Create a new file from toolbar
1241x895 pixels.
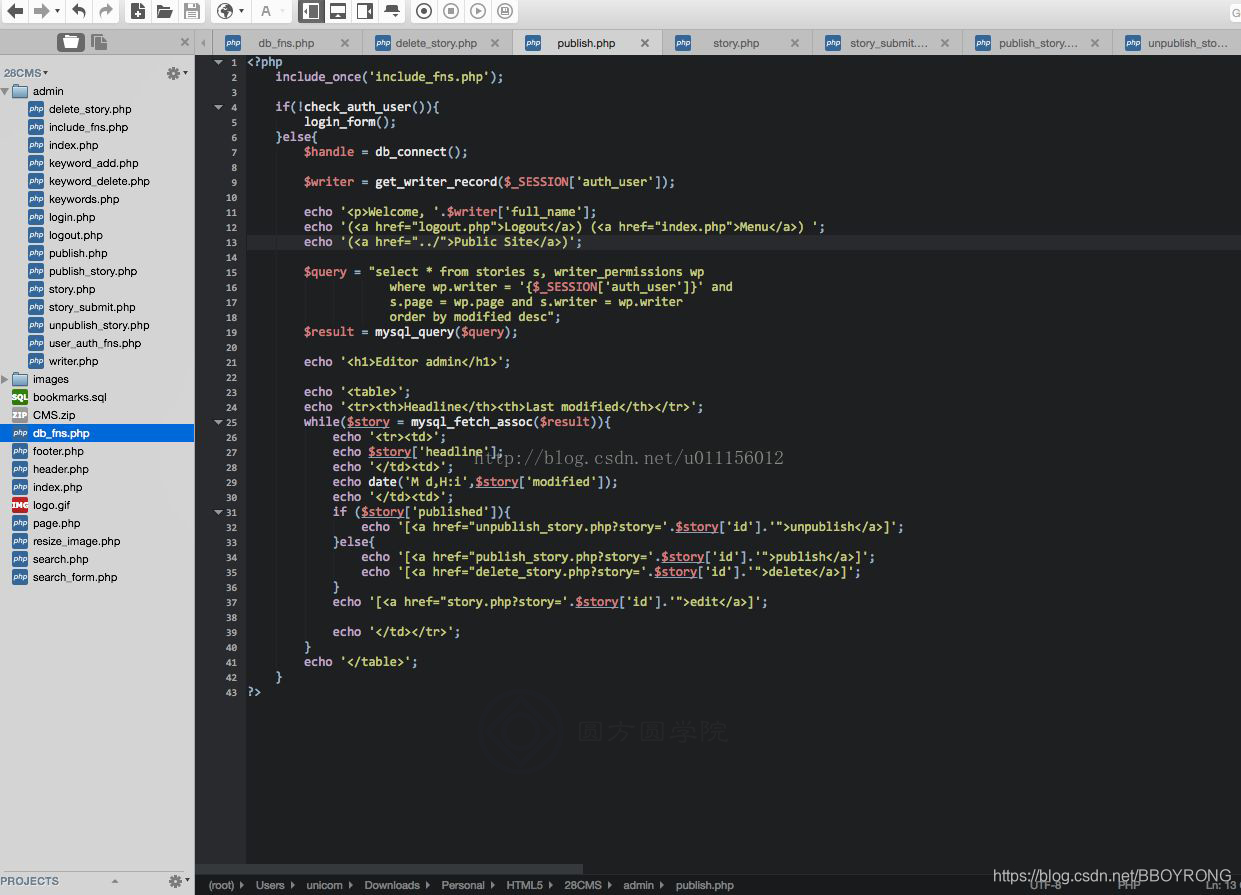(138, 11)
